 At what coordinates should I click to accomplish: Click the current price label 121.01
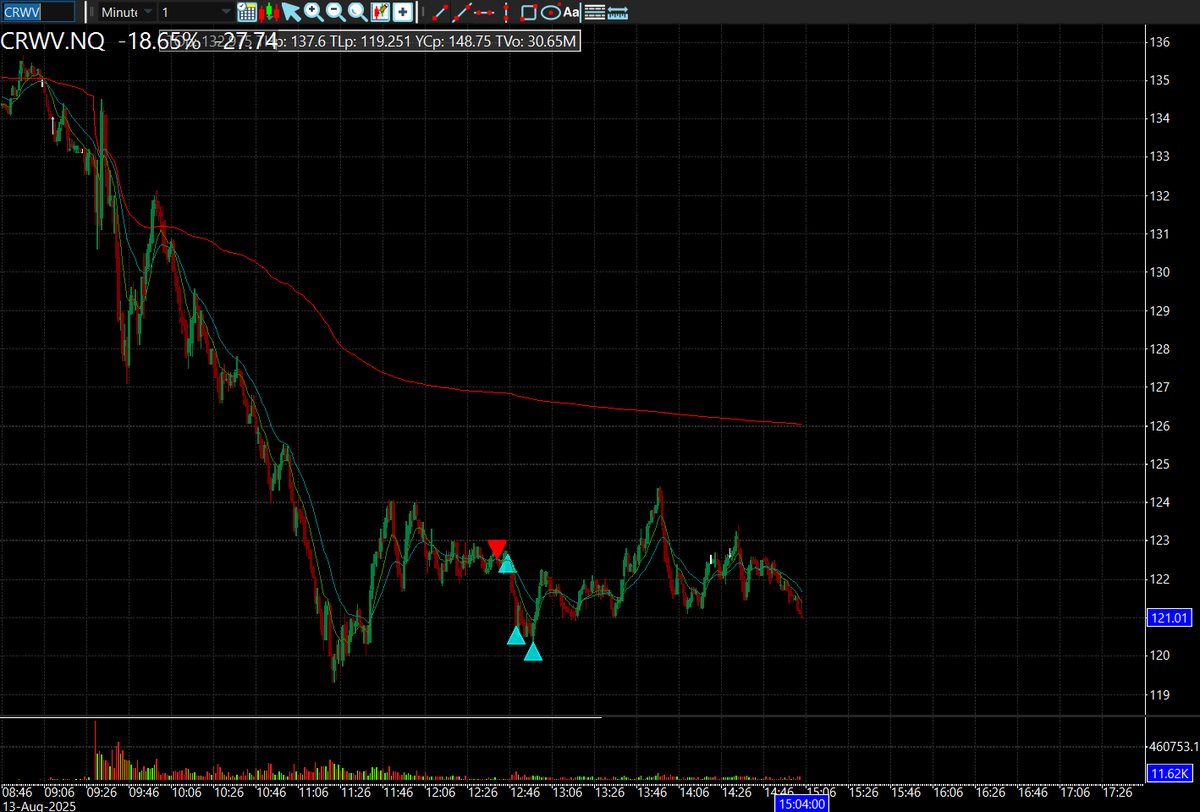click(1170, 619)
